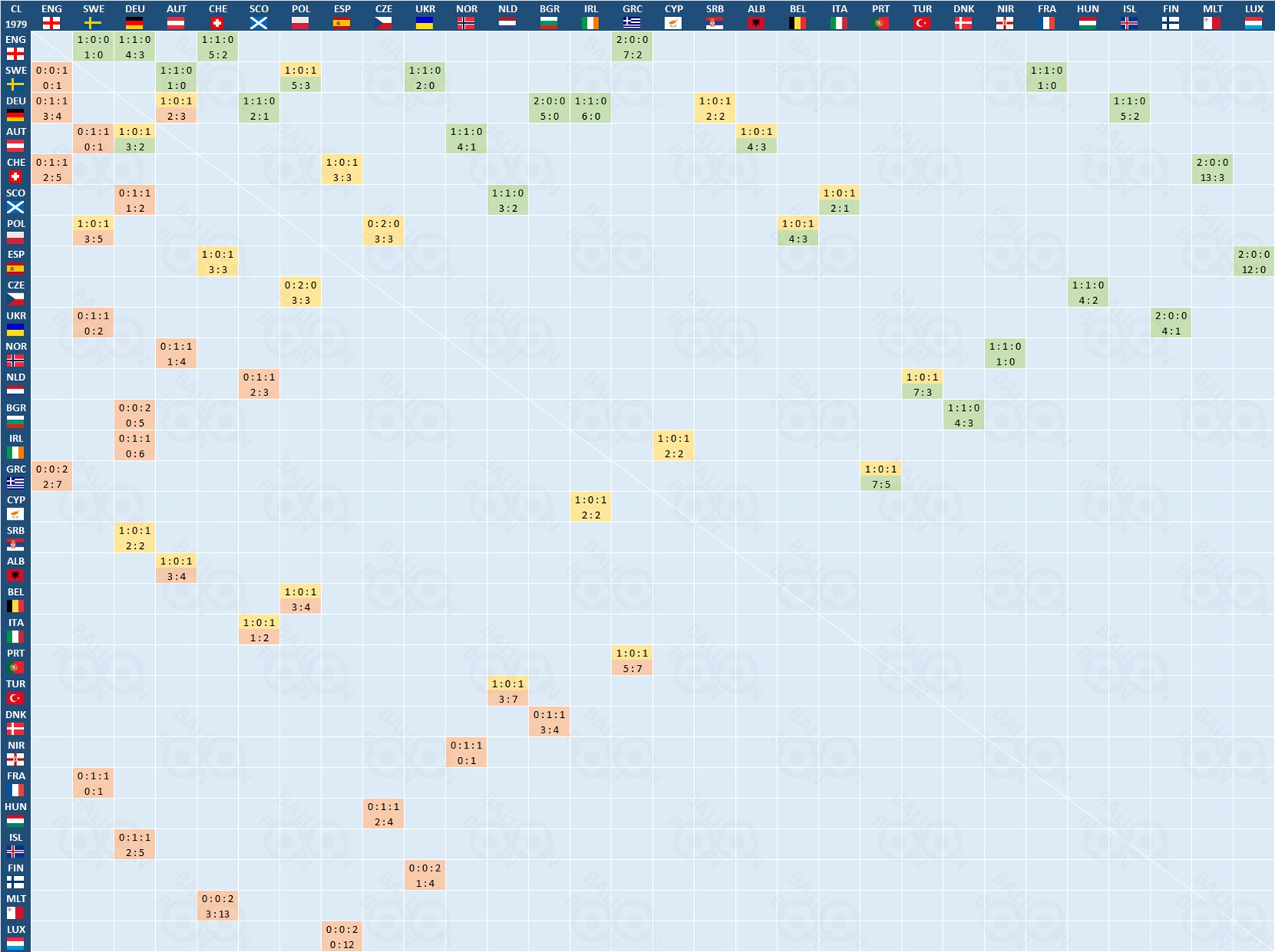
Task: Click the Hungary flag in the left column
Action: [15, 821]
